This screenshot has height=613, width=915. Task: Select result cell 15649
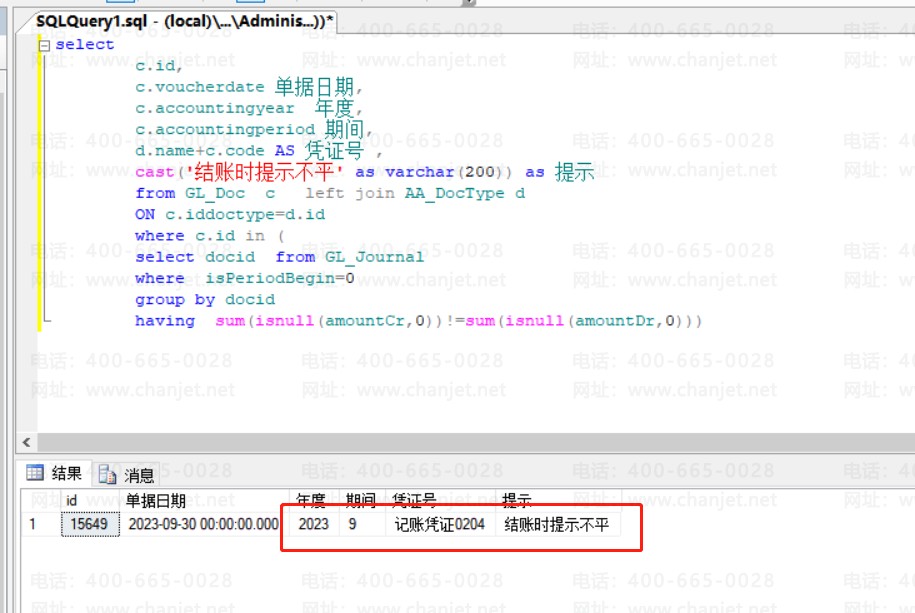point(90,524)
